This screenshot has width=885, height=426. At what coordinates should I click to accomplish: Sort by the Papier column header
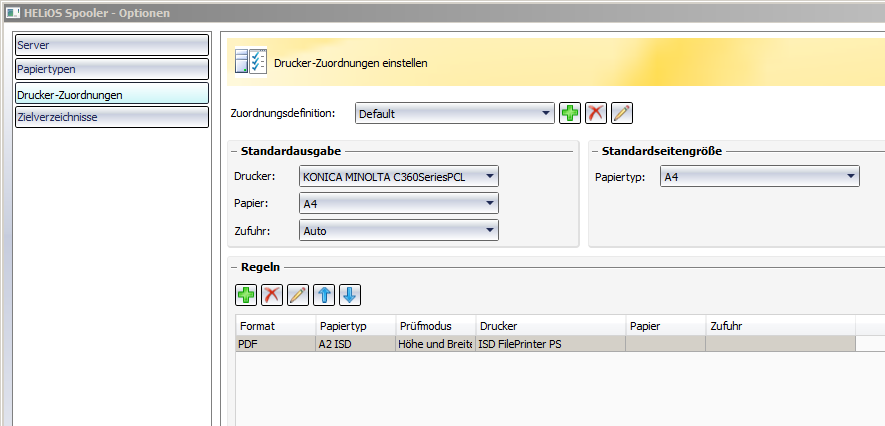(665, 326)
